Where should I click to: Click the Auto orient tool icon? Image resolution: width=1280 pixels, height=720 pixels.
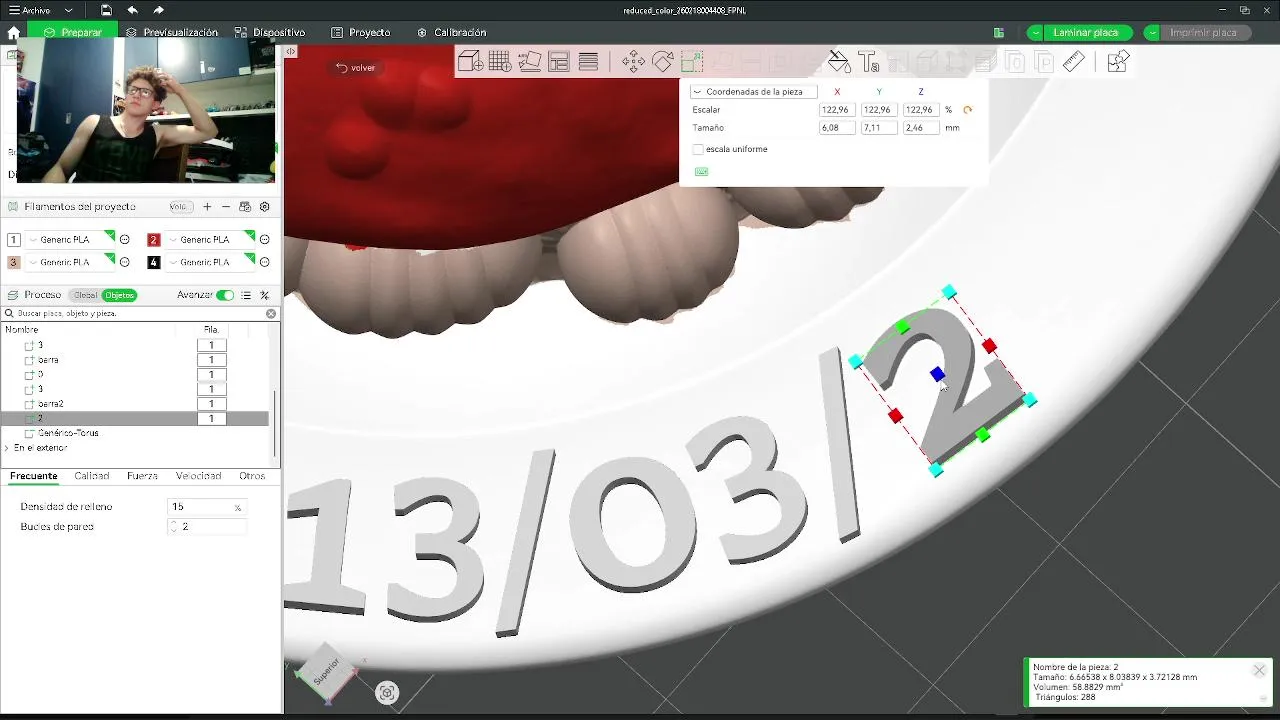coord(530,62)
